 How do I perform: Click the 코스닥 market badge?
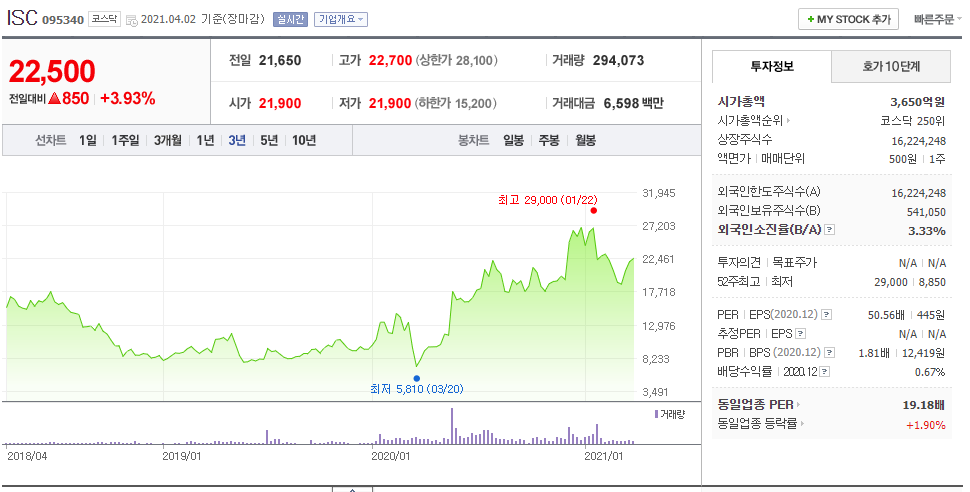[x=103, y=19]
